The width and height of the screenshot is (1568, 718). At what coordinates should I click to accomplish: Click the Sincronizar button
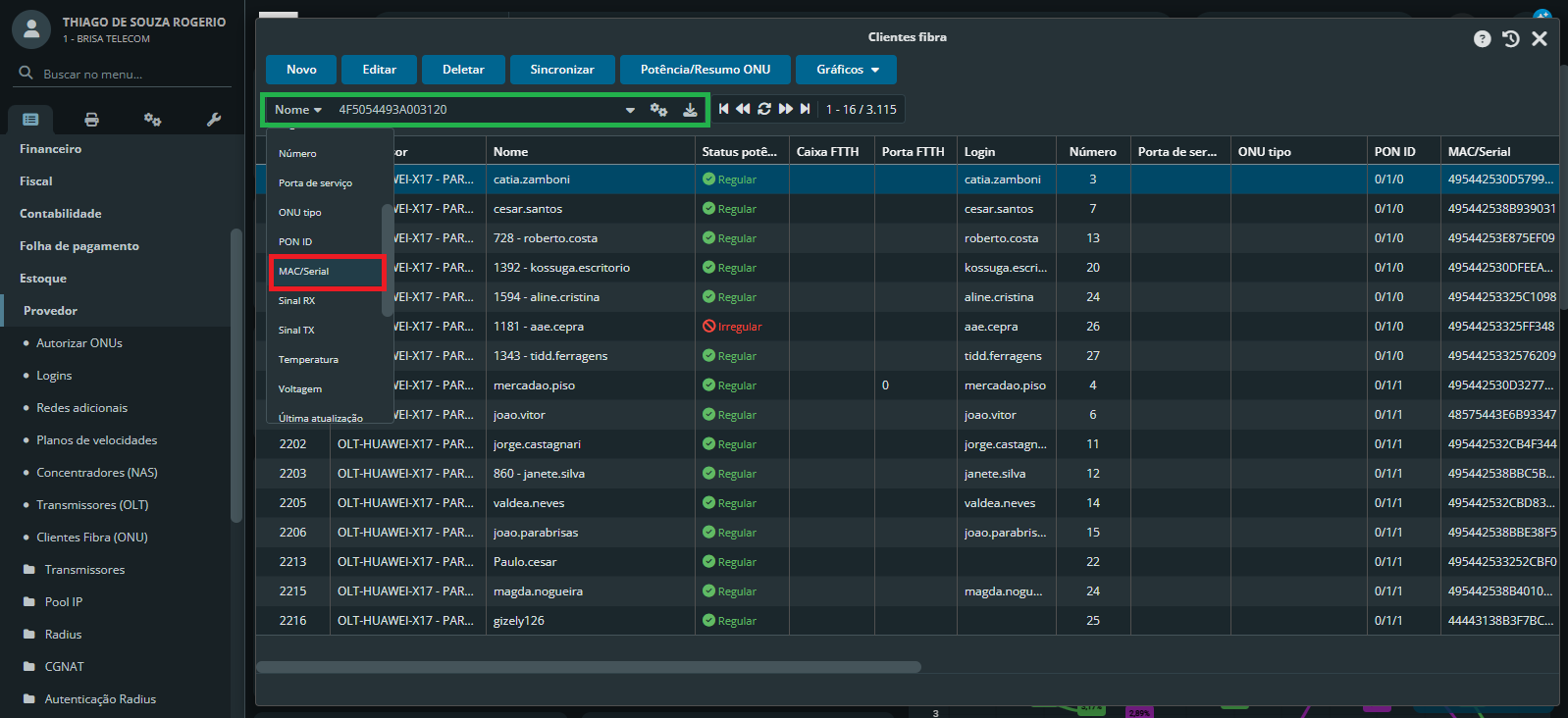(x=561, y=70)
